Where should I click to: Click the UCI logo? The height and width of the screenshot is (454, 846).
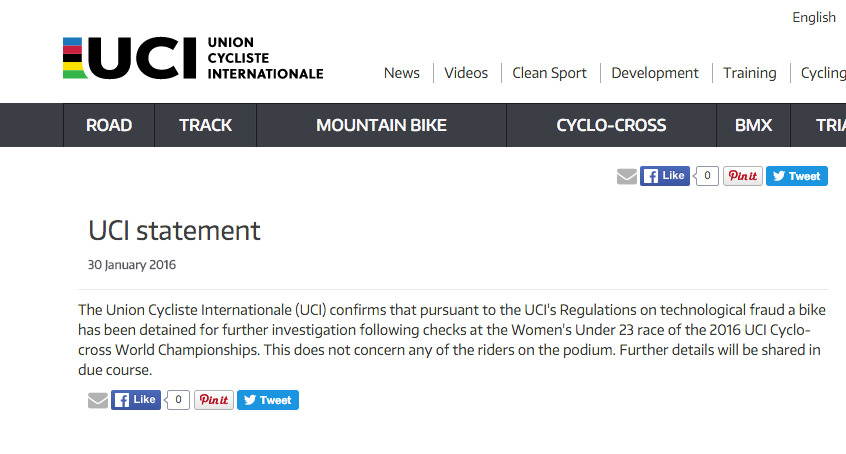(192, 59)
